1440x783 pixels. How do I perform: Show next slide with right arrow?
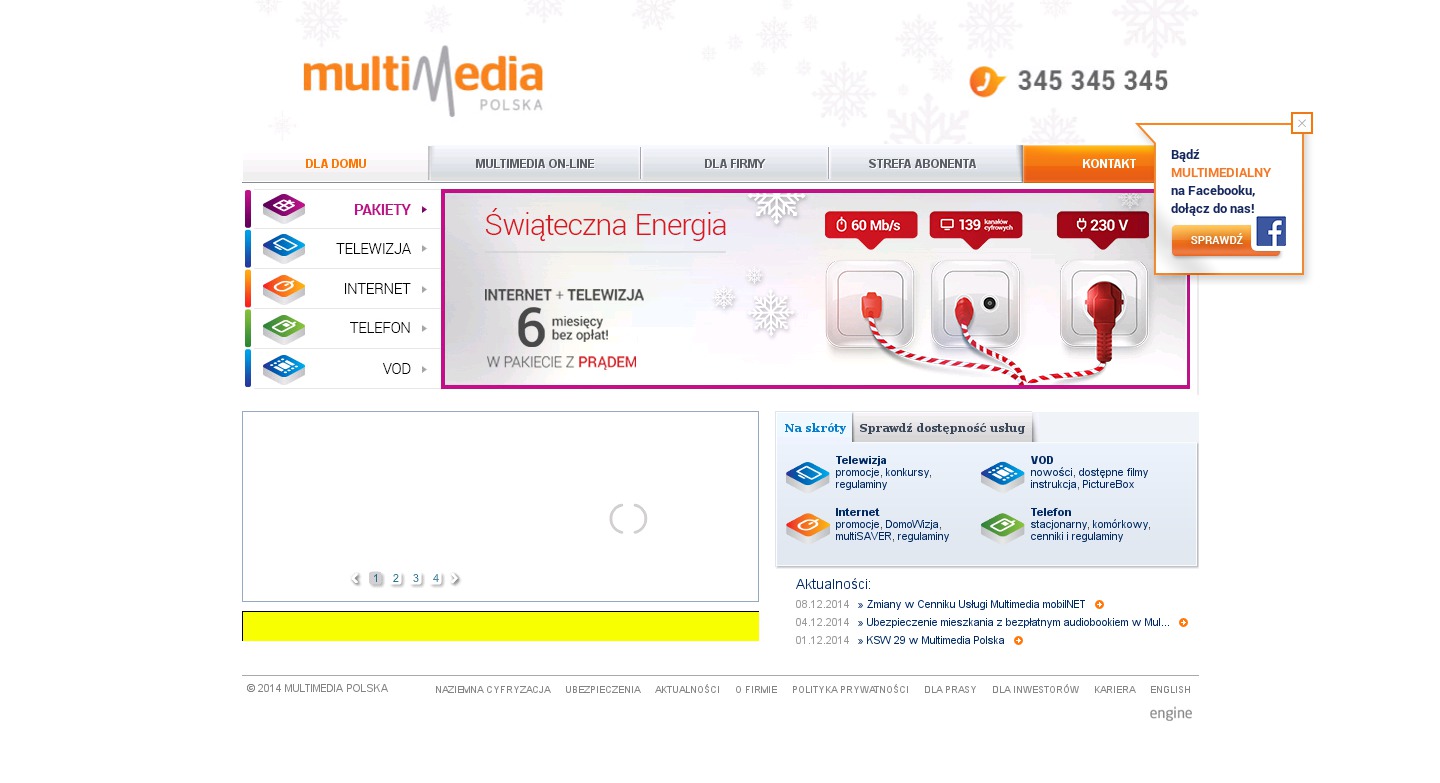point(456,578)
